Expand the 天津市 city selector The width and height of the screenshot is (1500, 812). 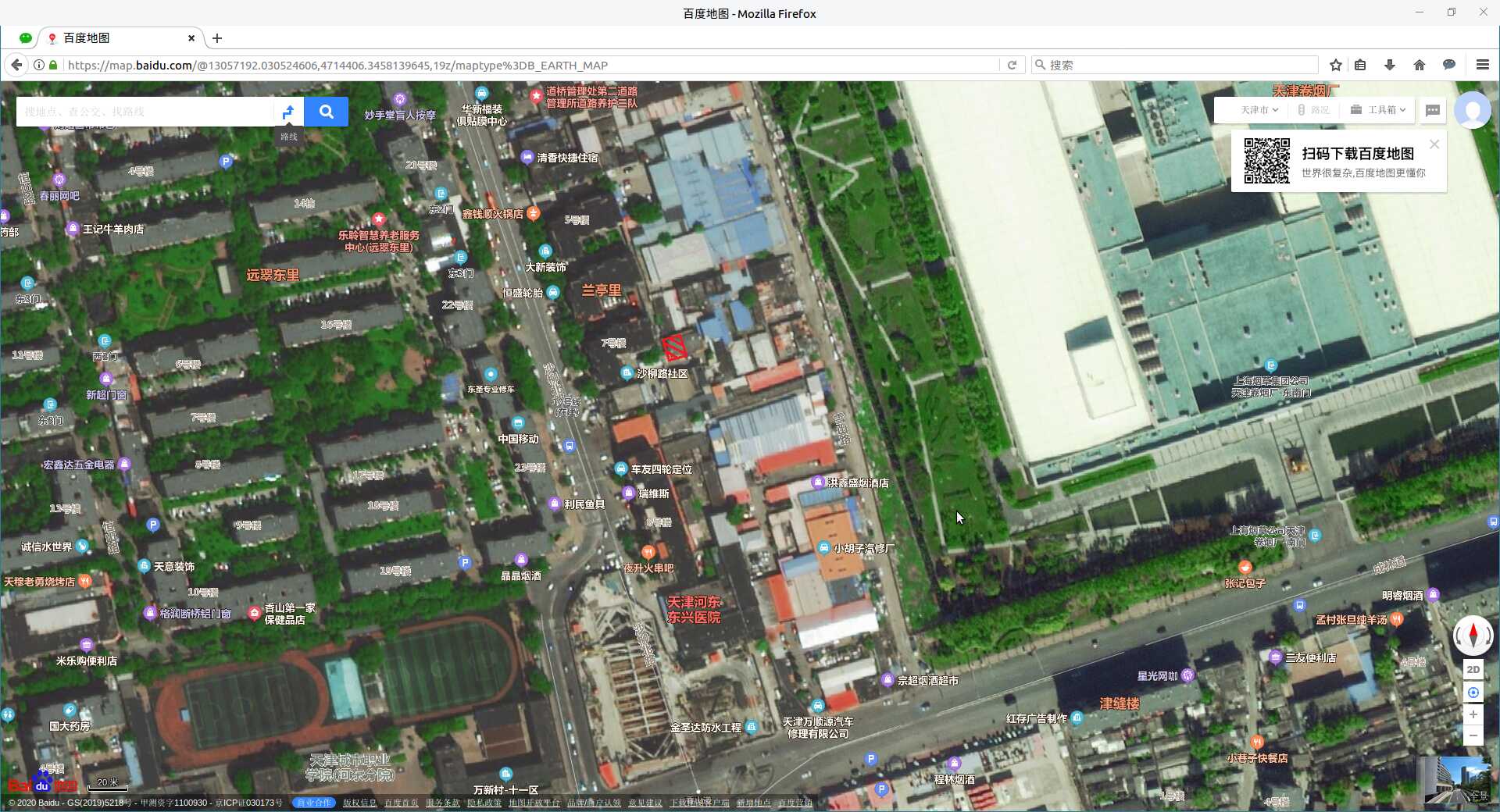(1259, 110)
